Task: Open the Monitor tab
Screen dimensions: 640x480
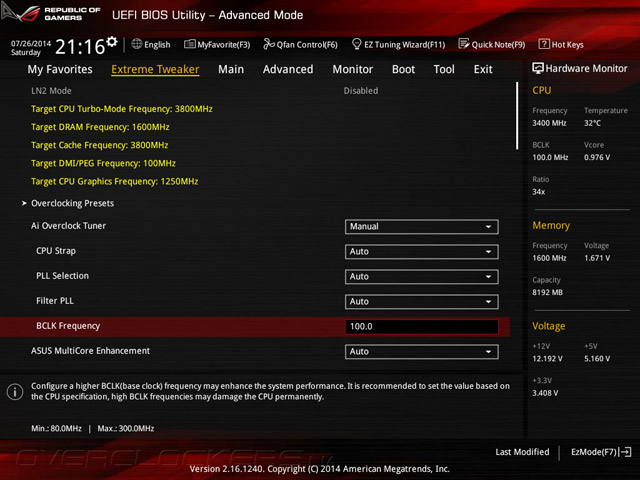Action: click(353, 69)
